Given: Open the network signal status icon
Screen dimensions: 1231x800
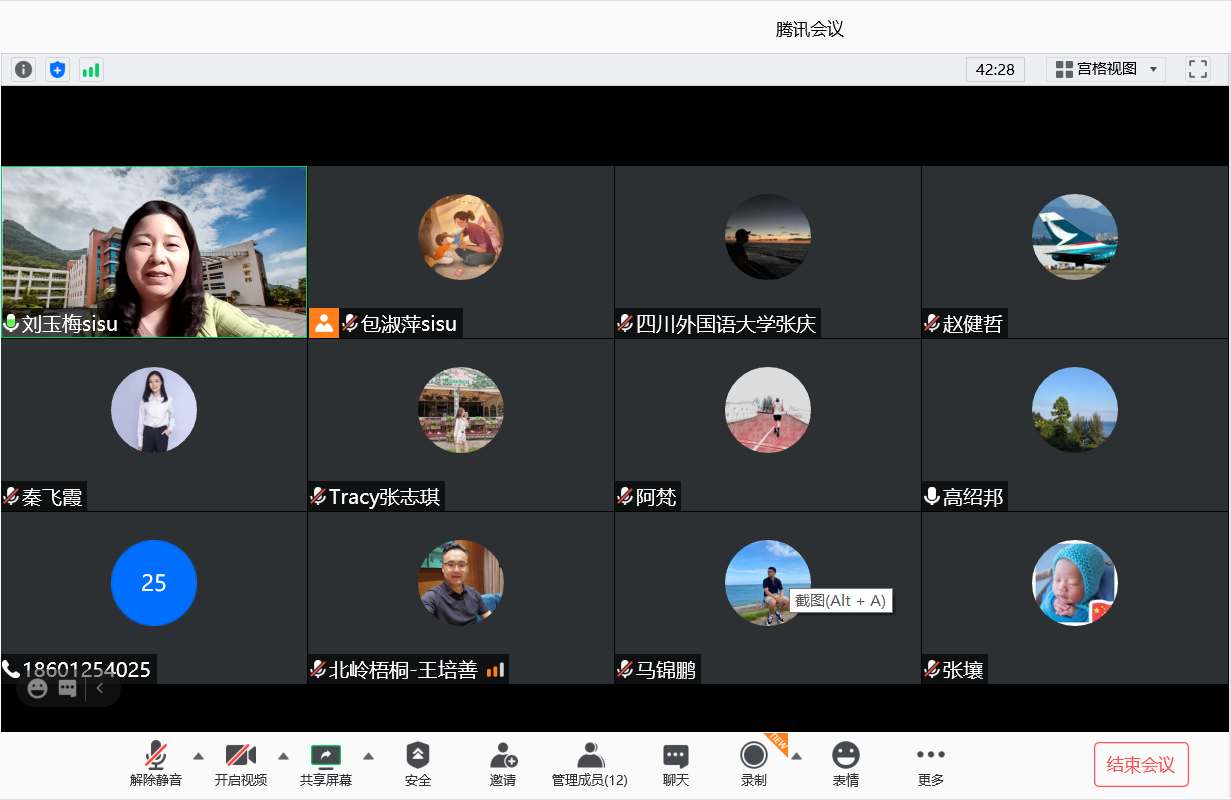Looking at the screenshot, I should pos(91,70).
